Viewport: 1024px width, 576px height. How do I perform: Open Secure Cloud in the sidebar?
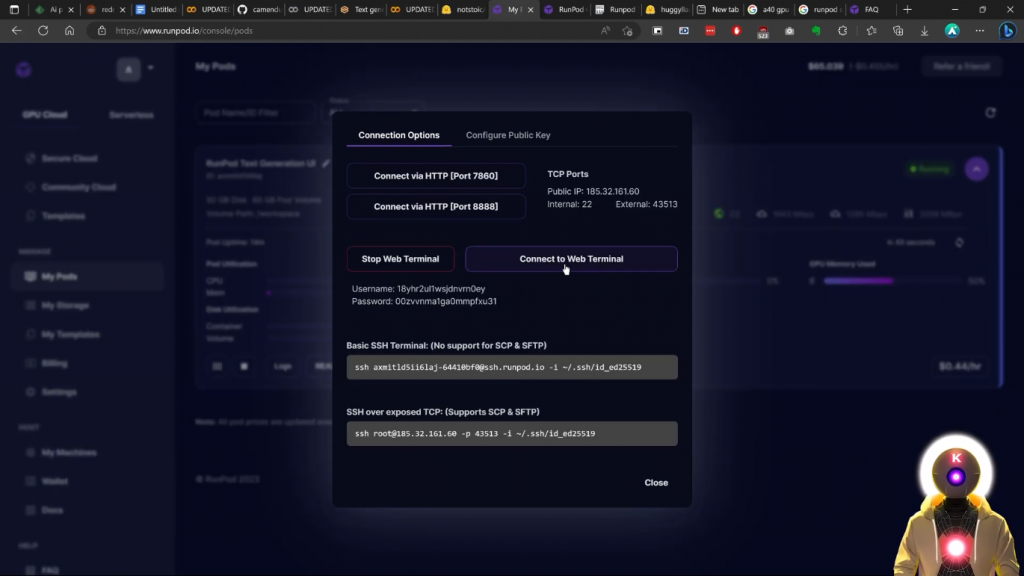click(x=69, y=159)
